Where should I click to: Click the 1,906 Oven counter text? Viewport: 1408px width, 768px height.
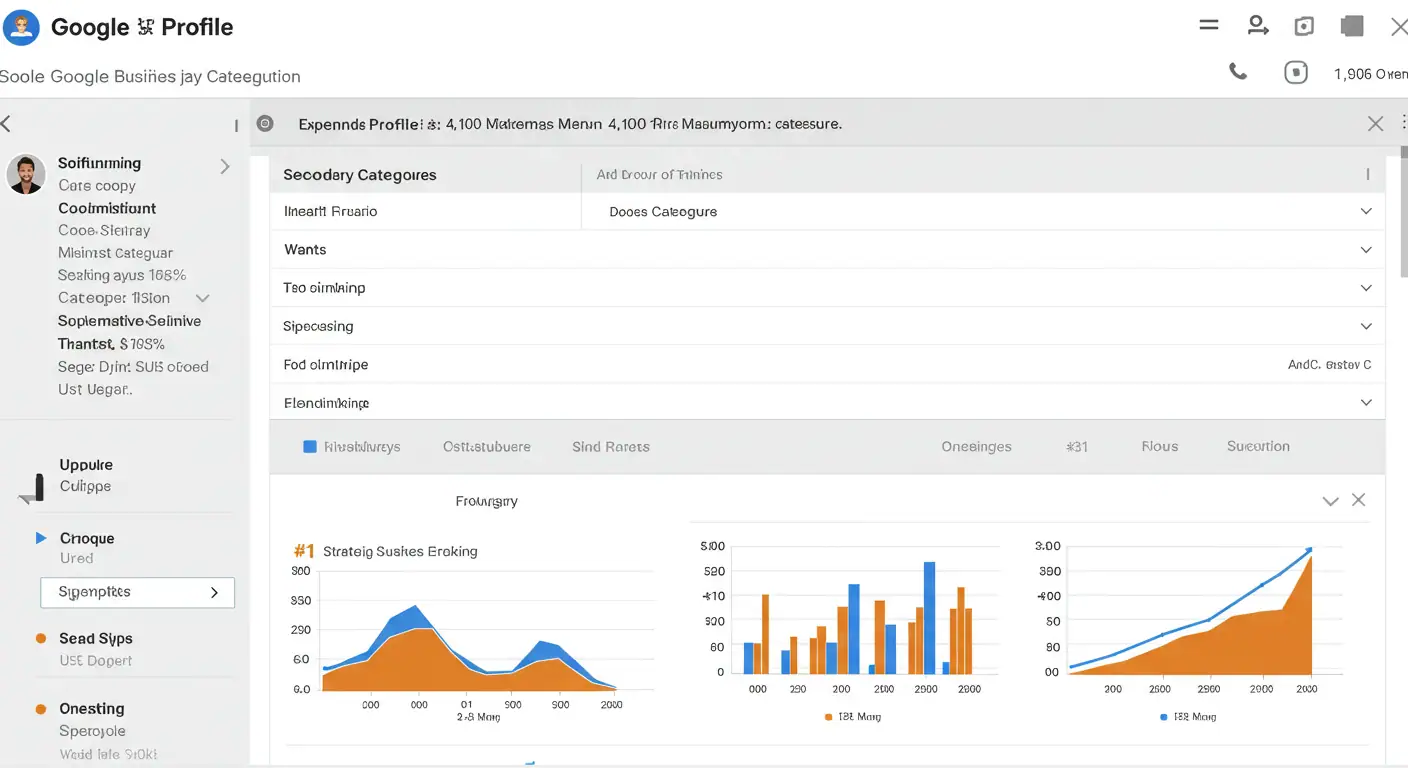point(1370,74)
